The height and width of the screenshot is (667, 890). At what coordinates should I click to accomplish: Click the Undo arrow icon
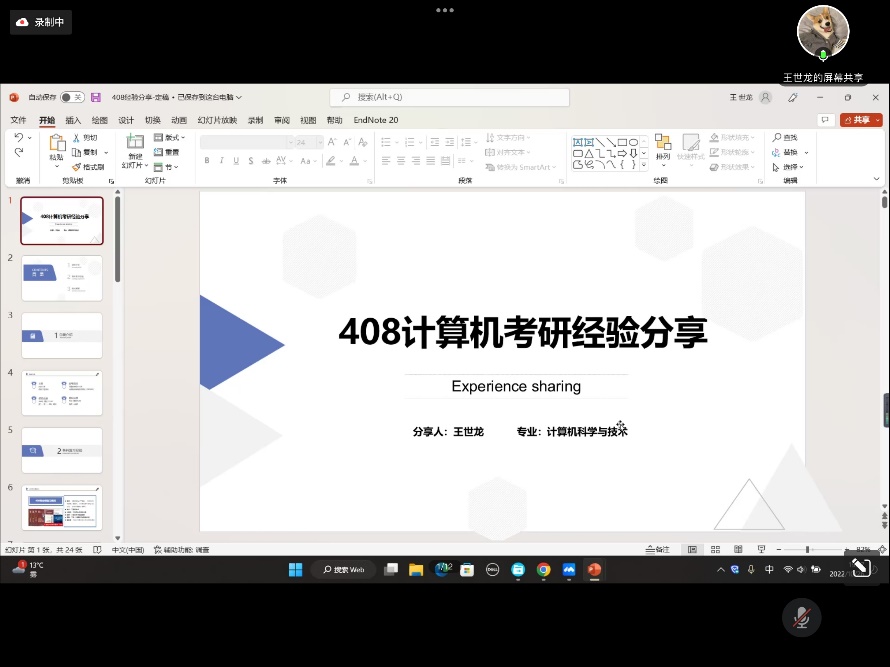[18, 137]
